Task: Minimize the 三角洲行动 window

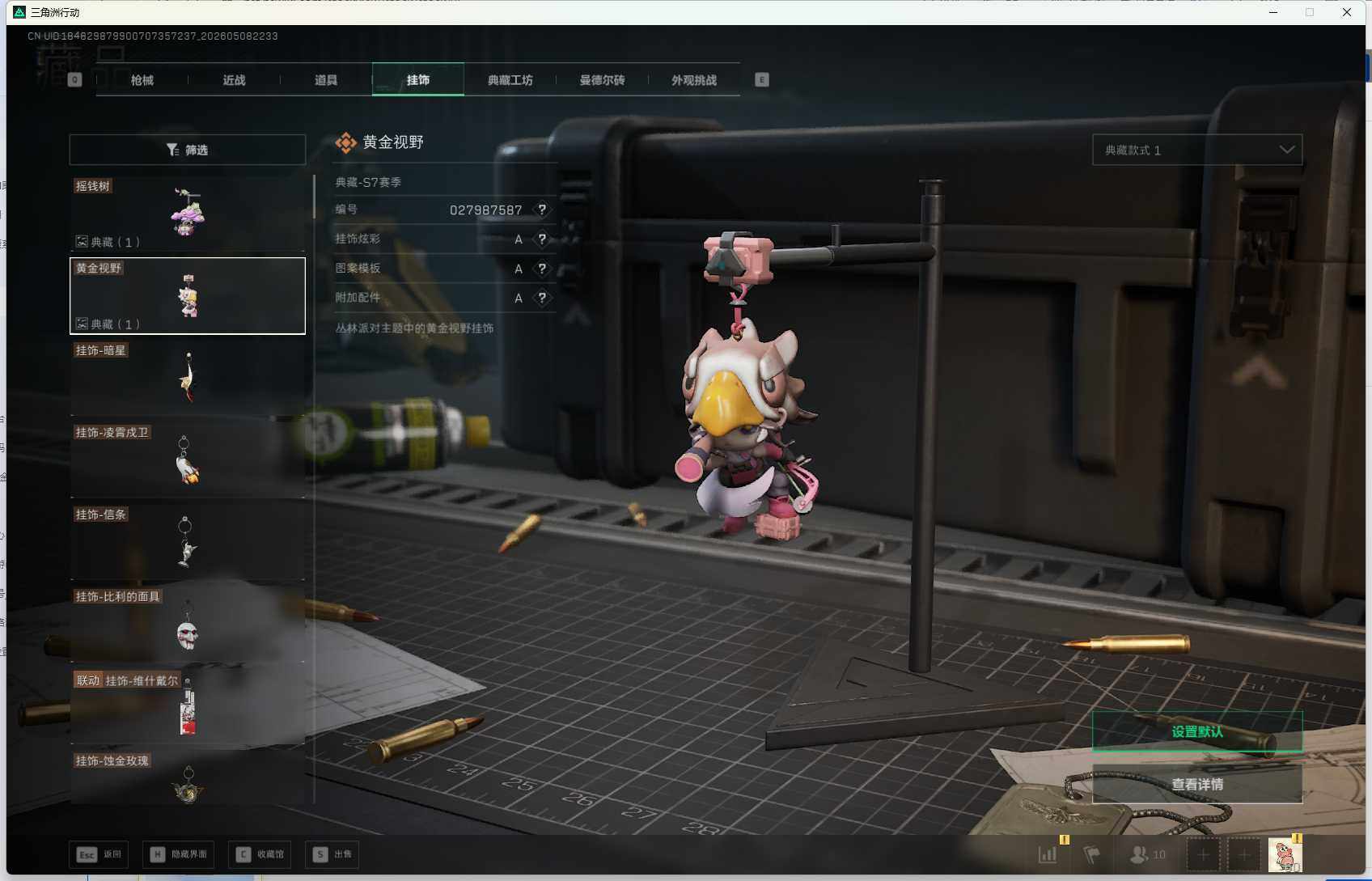Action: click(x=1272, y=12)
